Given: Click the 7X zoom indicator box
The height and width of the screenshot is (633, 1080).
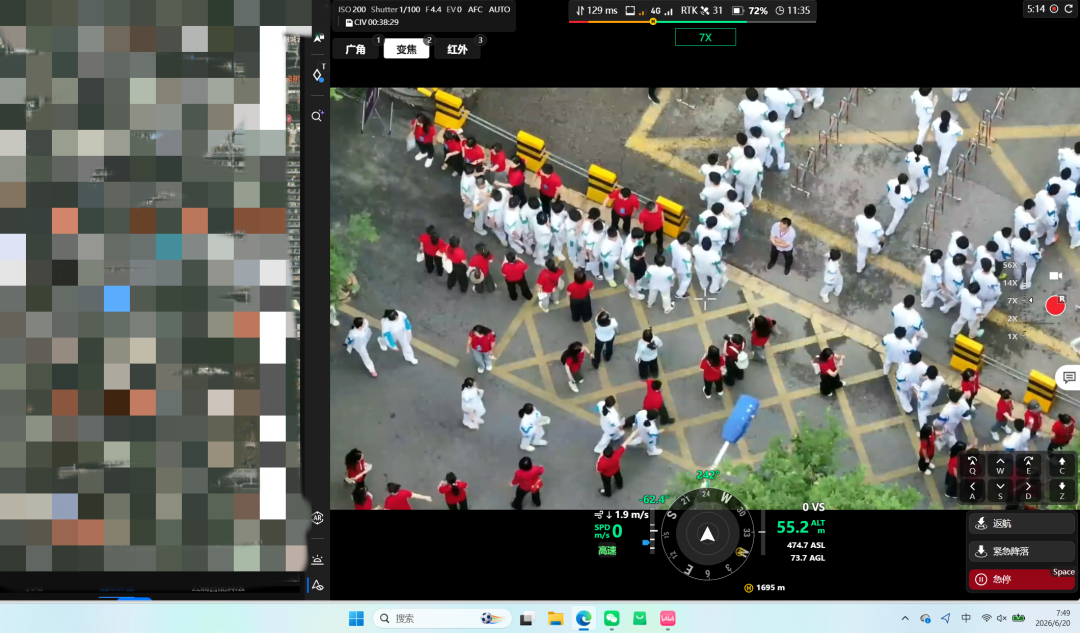Looking at the screenshot, I should (x=705, y=37).
